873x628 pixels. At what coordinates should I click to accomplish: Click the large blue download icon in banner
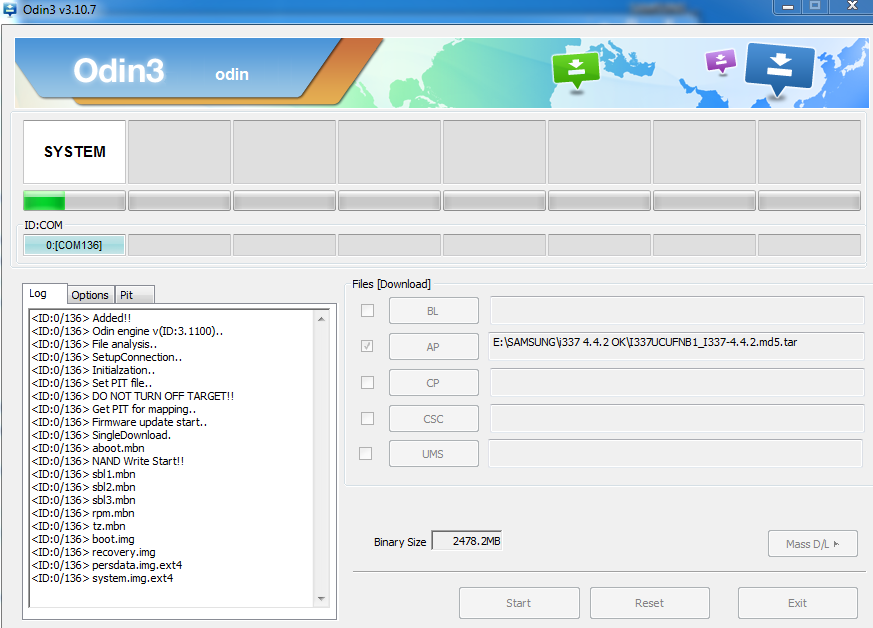click(779, 68)
